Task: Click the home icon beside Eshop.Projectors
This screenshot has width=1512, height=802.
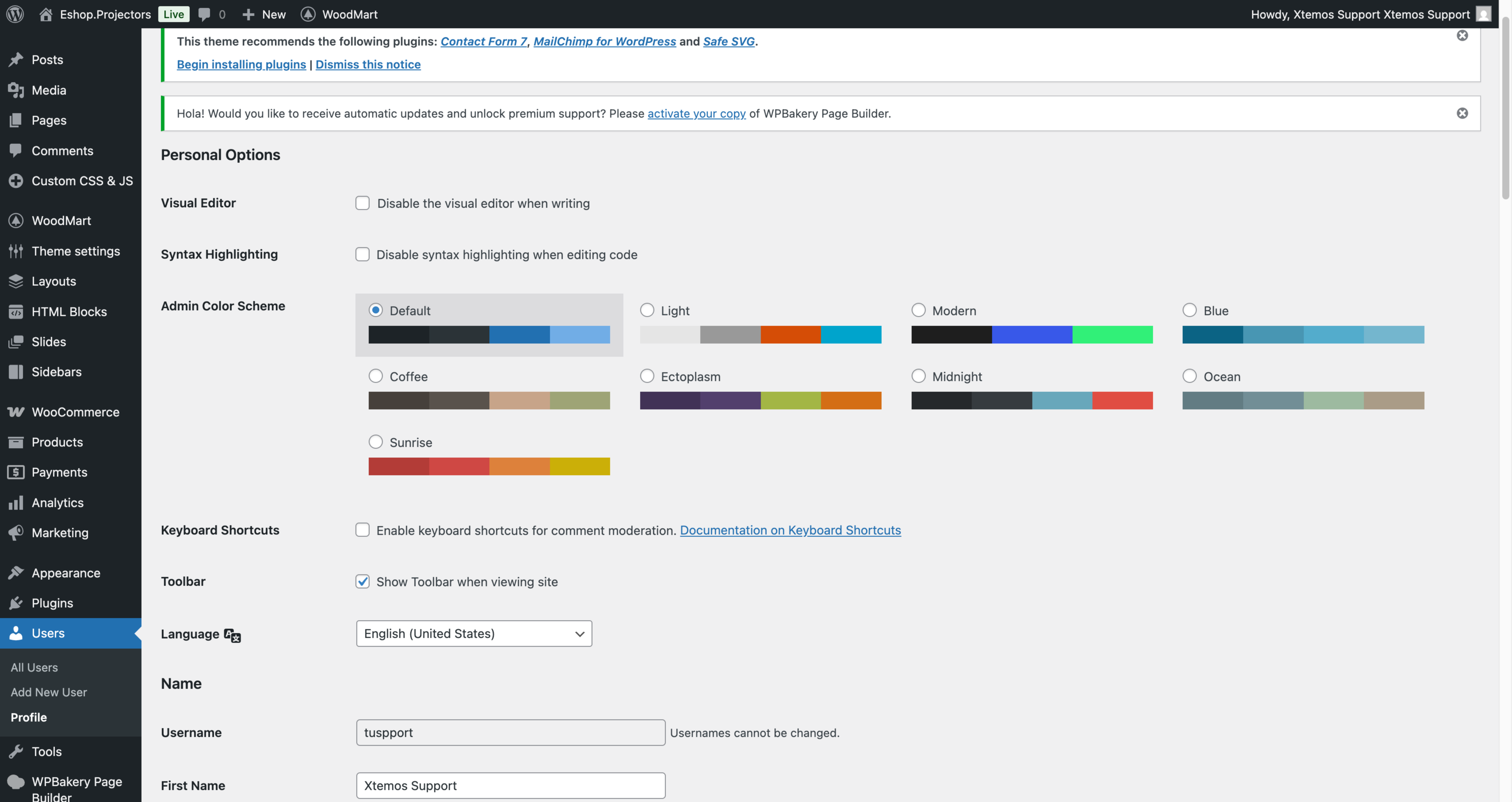Action: [x=46, y=14]
